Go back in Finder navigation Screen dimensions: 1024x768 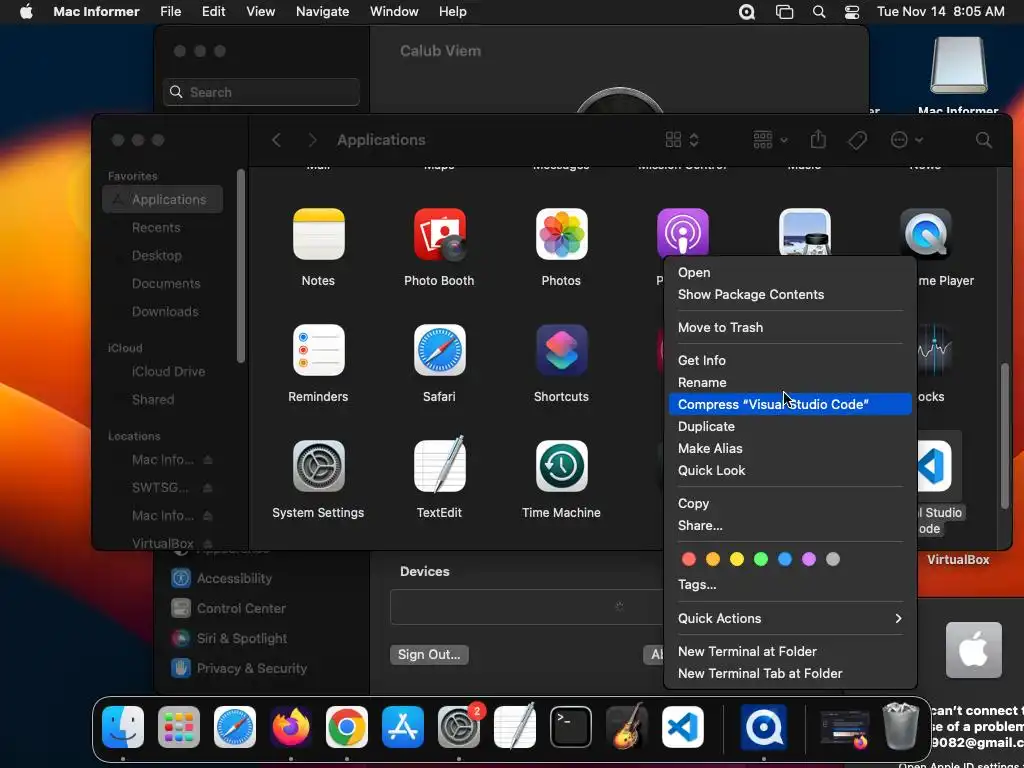point(276,140)
